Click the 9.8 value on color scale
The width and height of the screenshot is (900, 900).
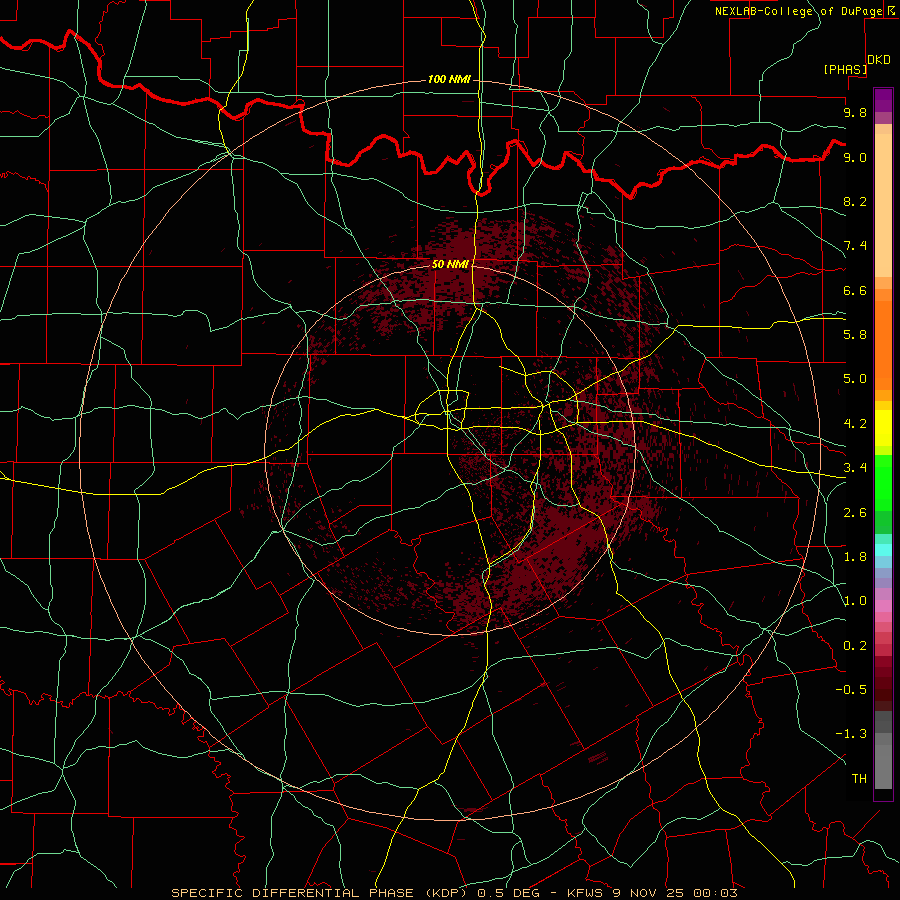(x=855, y=112)
